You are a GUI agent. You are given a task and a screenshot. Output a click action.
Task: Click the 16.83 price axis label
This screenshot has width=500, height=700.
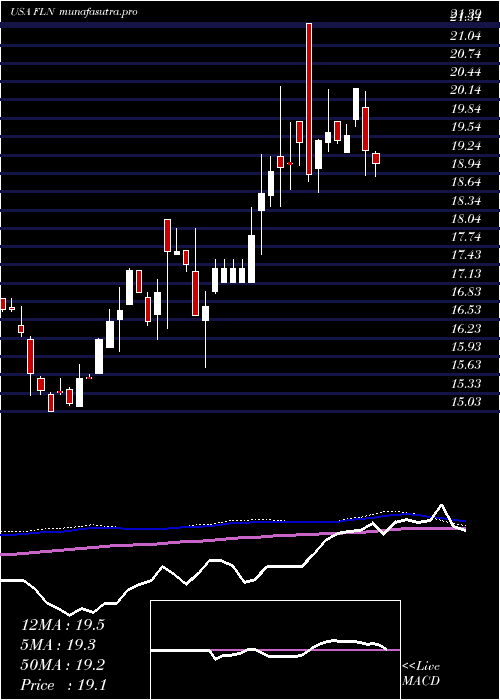[466, 292]
